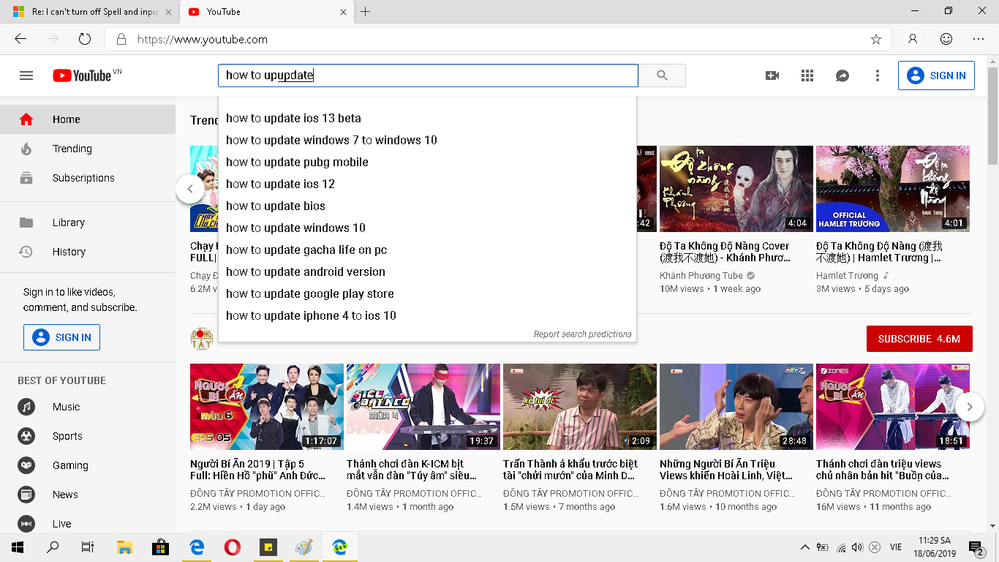Click 'Report search predictions' link
The width and height of the screenshot is (999, 562).
click(x=582, y=334)
